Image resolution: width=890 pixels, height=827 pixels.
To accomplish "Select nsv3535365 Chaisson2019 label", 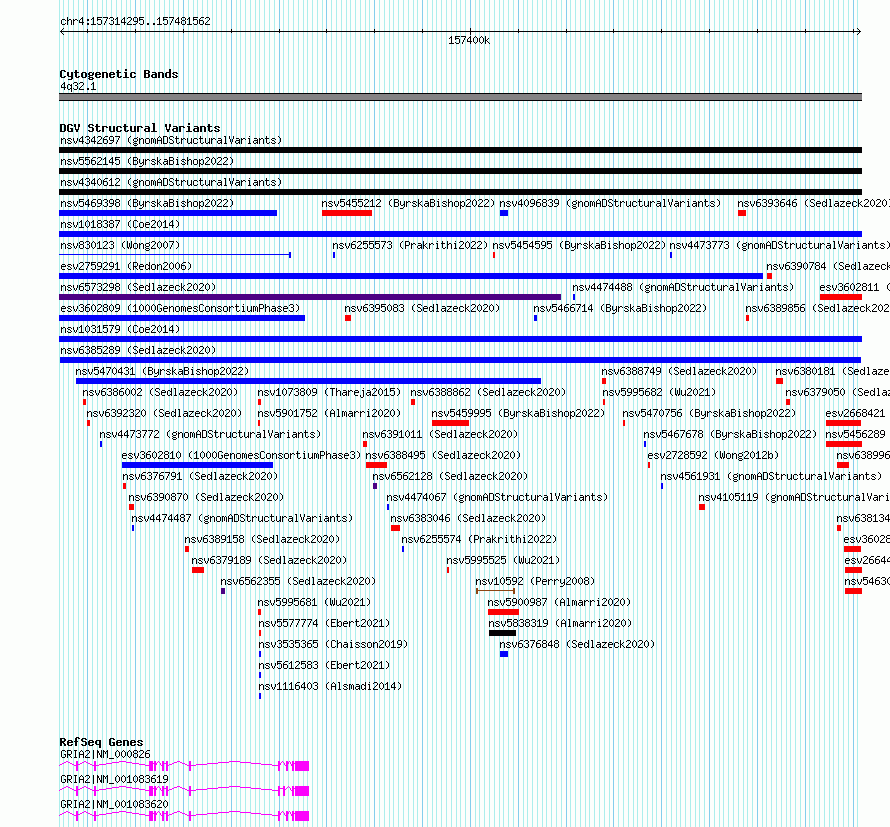I will click(333, 644).
